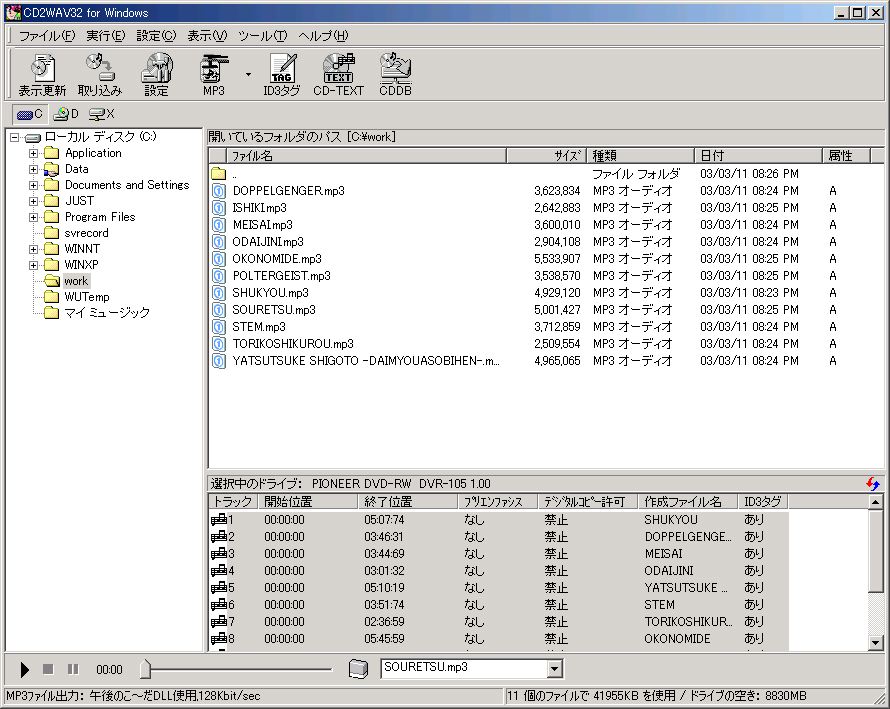The height and width of the screenshot is (709, 890).
Task: Sort tracks by 作成ファイル名 column header
Action: (x=689, y=502)
